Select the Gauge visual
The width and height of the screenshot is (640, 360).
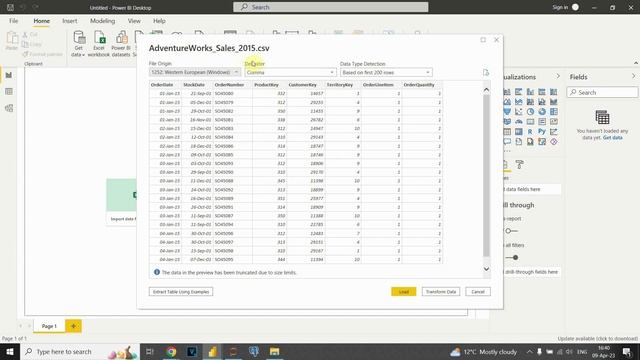[x=518, y=122]
